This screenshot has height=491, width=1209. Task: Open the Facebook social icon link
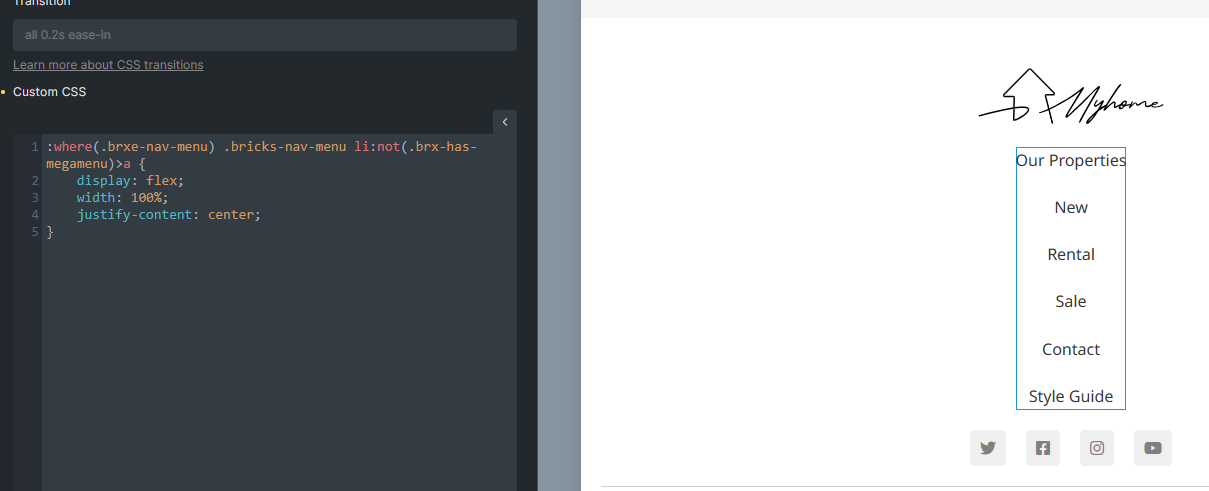tap(1042, 448)
